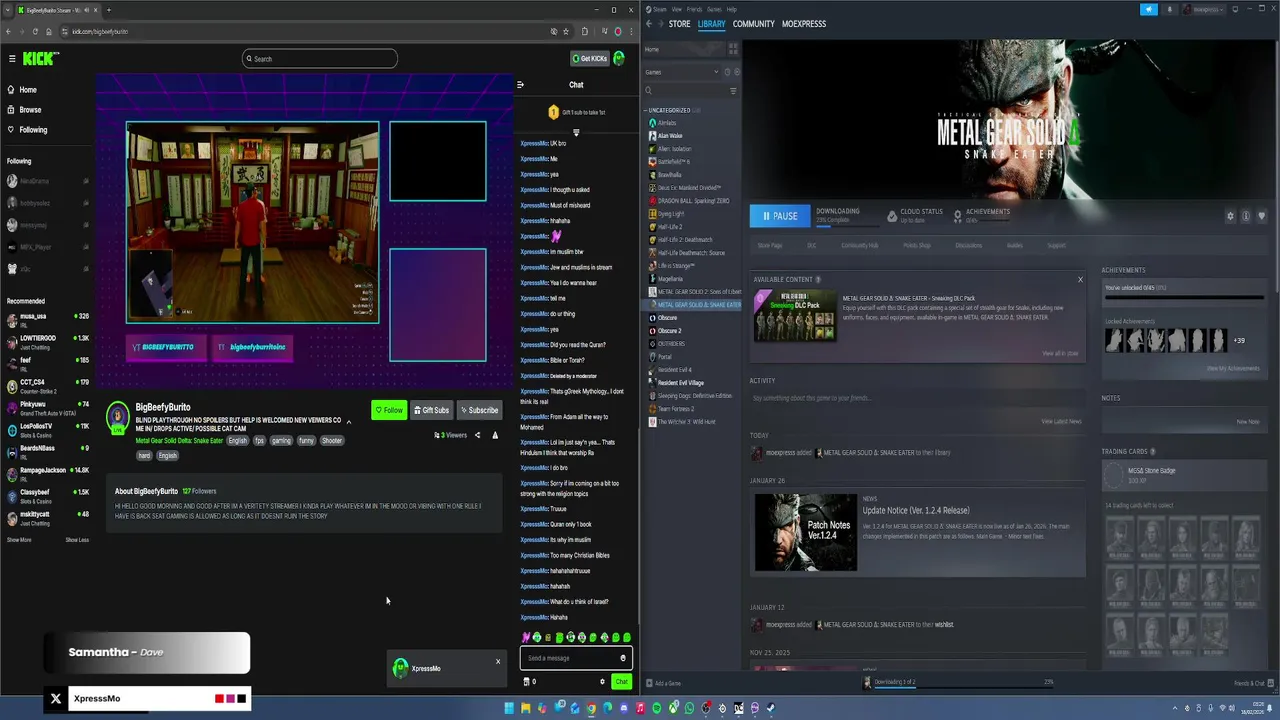Open Friends & Chat in Steam
This screenshot has width=1280, height=720.
1253,683
